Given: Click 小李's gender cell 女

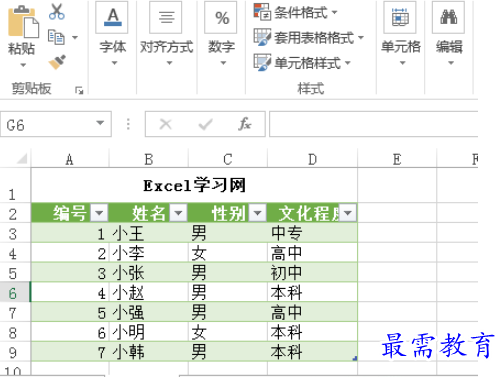Looking at the screenshot, I should click(x=228, y=253).
